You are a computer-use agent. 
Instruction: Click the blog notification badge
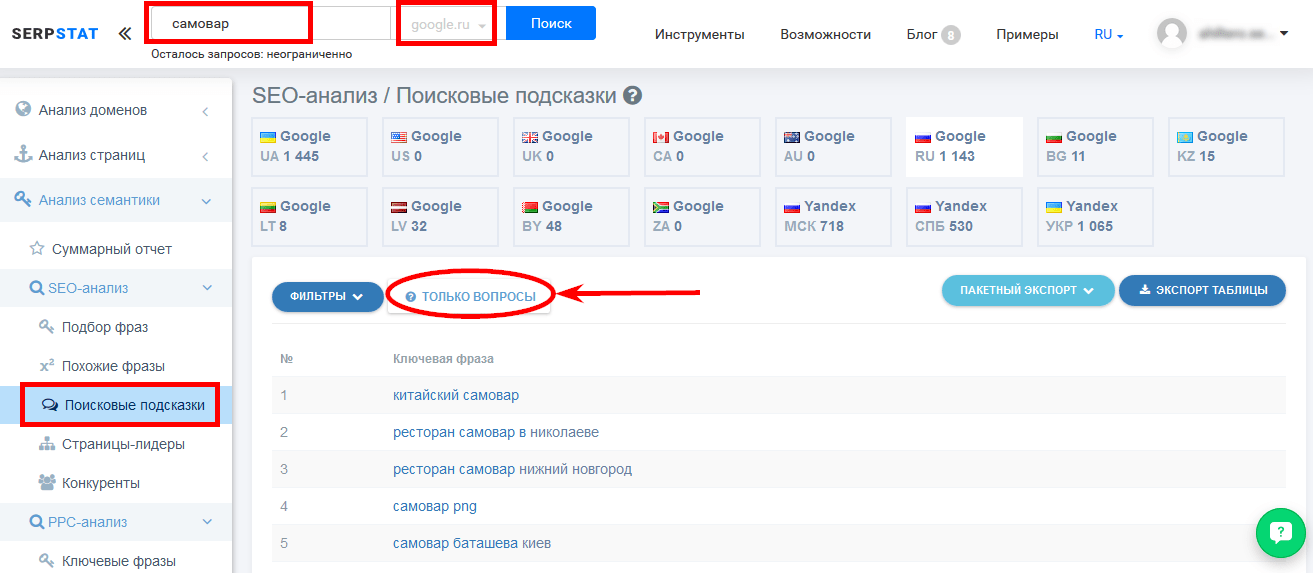950,35
